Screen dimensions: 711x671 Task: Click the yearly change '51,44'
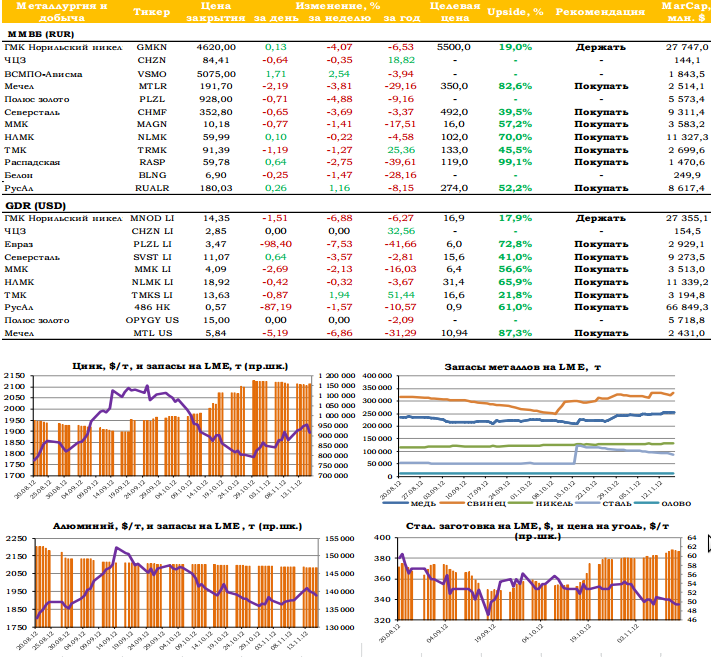401,295
